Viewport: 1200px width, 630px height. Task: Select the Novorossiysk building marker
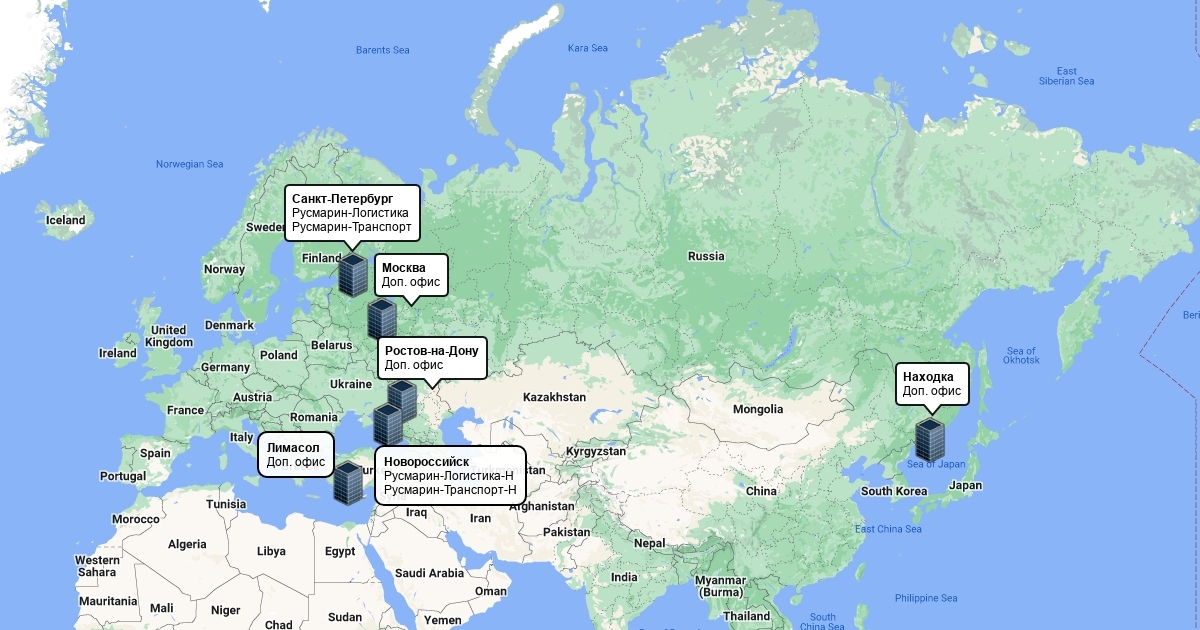[x=387, y=425]
